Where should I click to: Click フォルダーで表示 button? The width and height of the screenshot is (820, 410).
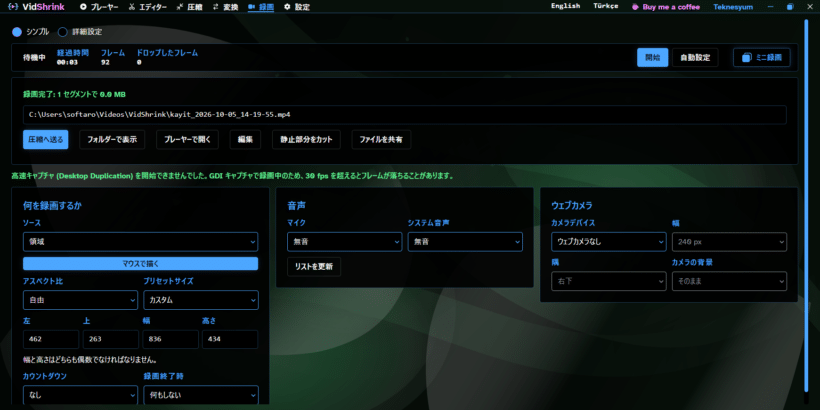pos(112,140)
